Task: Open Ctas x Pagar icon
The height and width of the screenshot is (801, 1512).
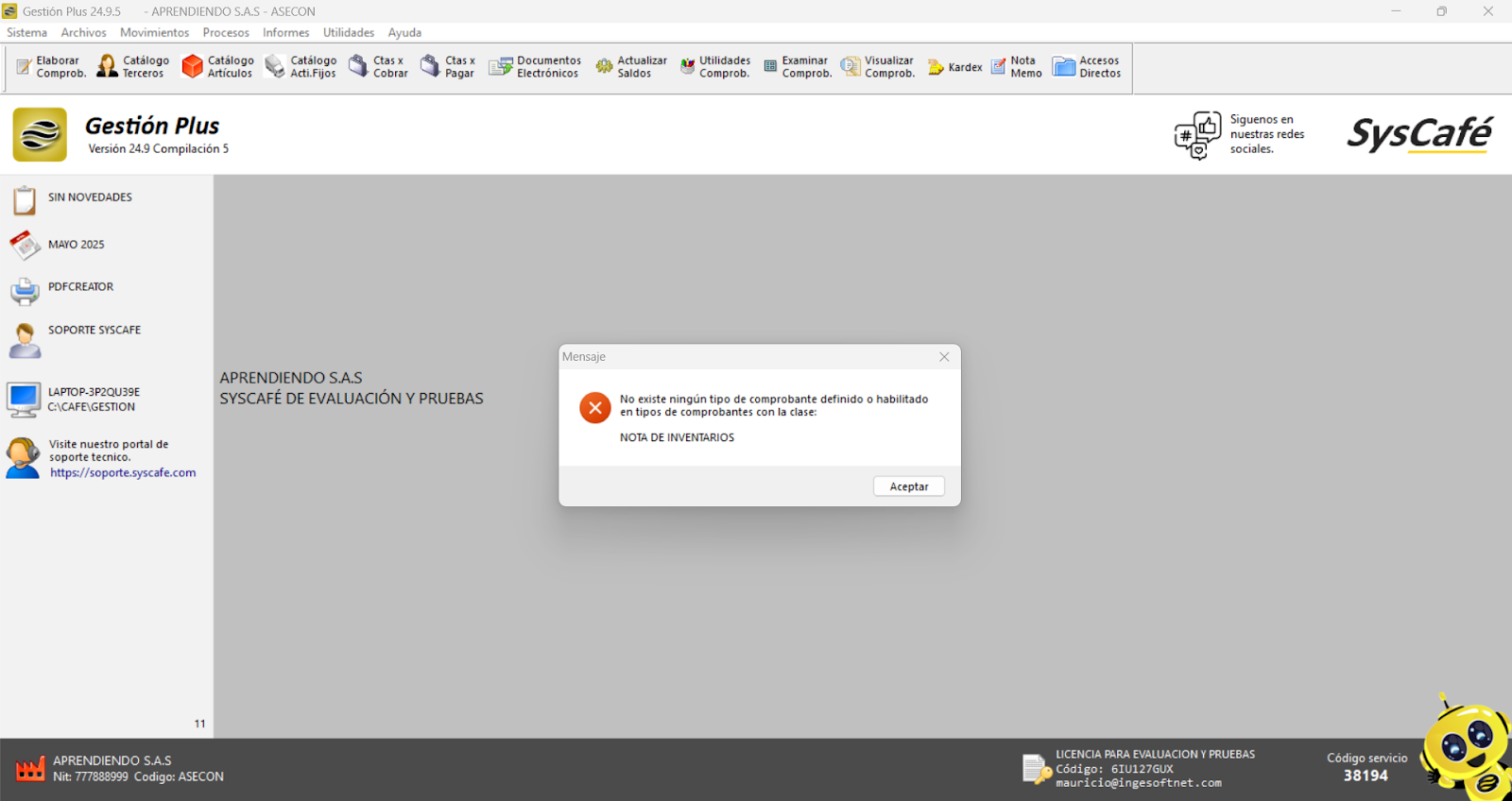Action: click(431, 67)
